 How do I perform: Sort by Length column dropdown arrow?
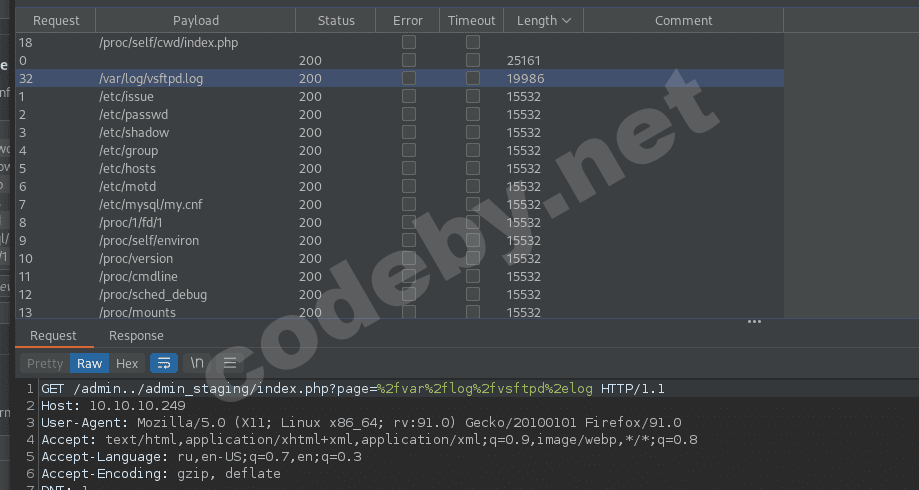pos(566,21)
